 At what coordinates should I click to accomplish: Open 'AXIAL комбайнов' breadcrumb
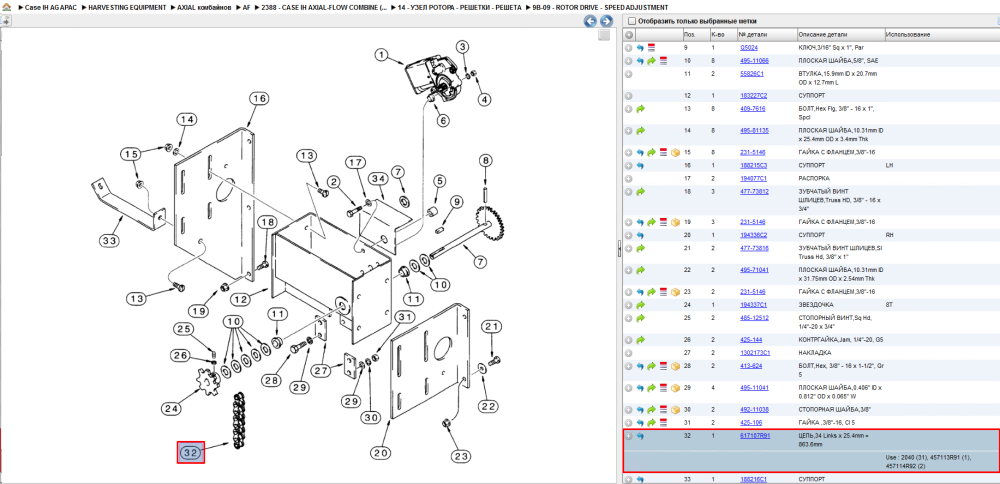(x=203, y=7)
